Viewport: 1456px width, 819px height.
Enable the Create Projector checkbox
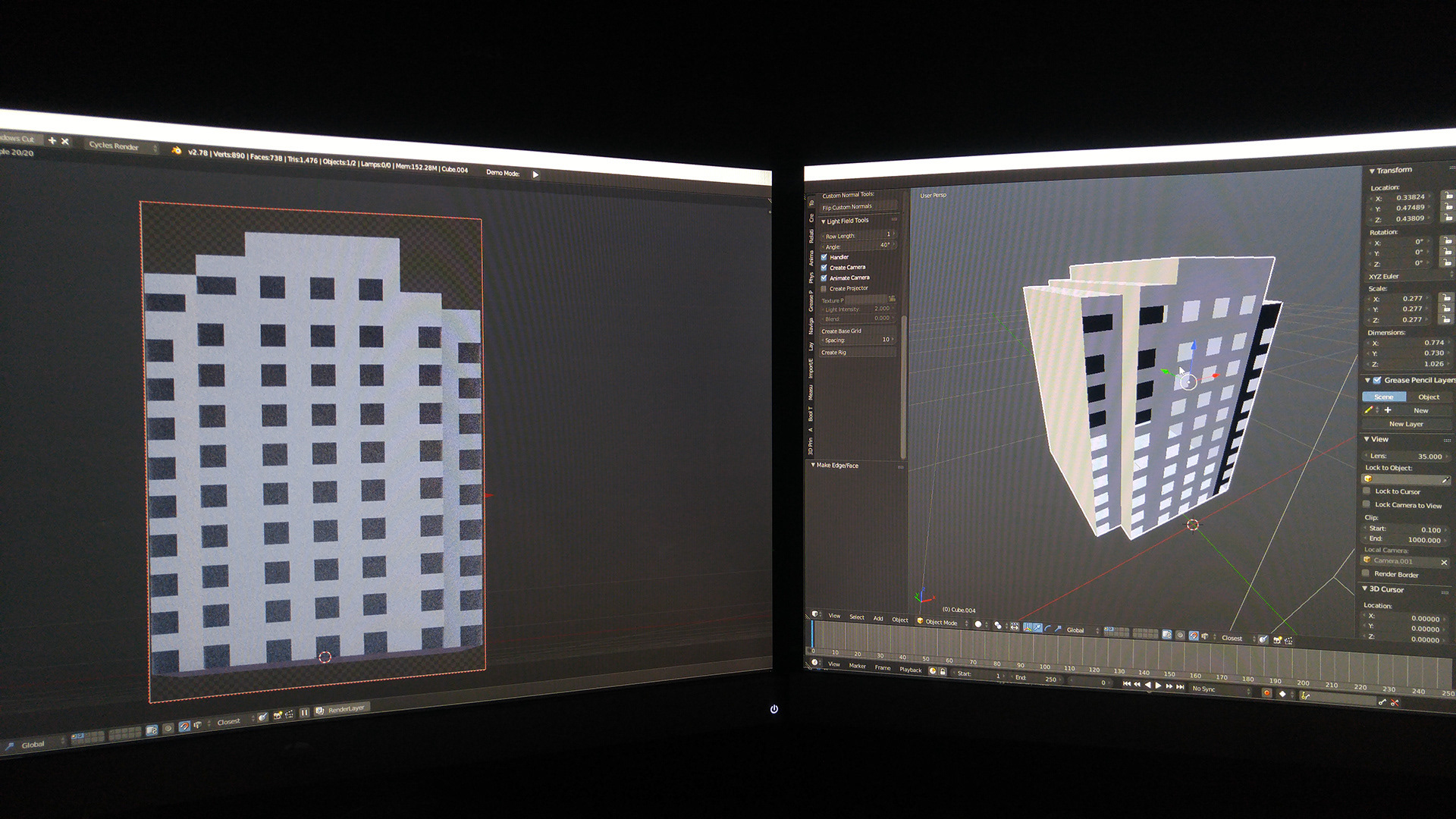(x=824, y=288)
